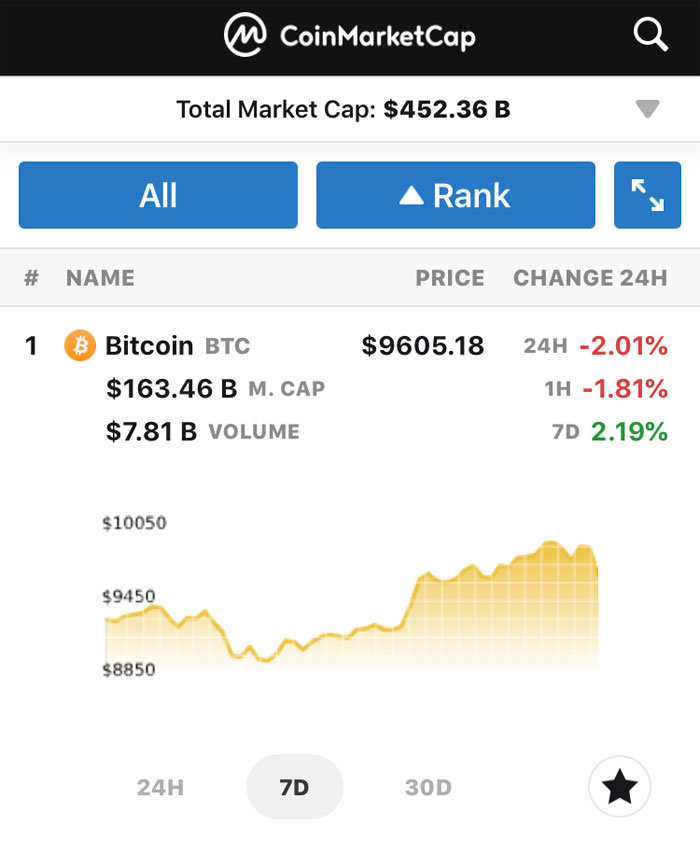The width and height of the screenshot is (700, 841).
Task: Click the yellow Bitcoin price chart
Action: [x=351, y=605]
